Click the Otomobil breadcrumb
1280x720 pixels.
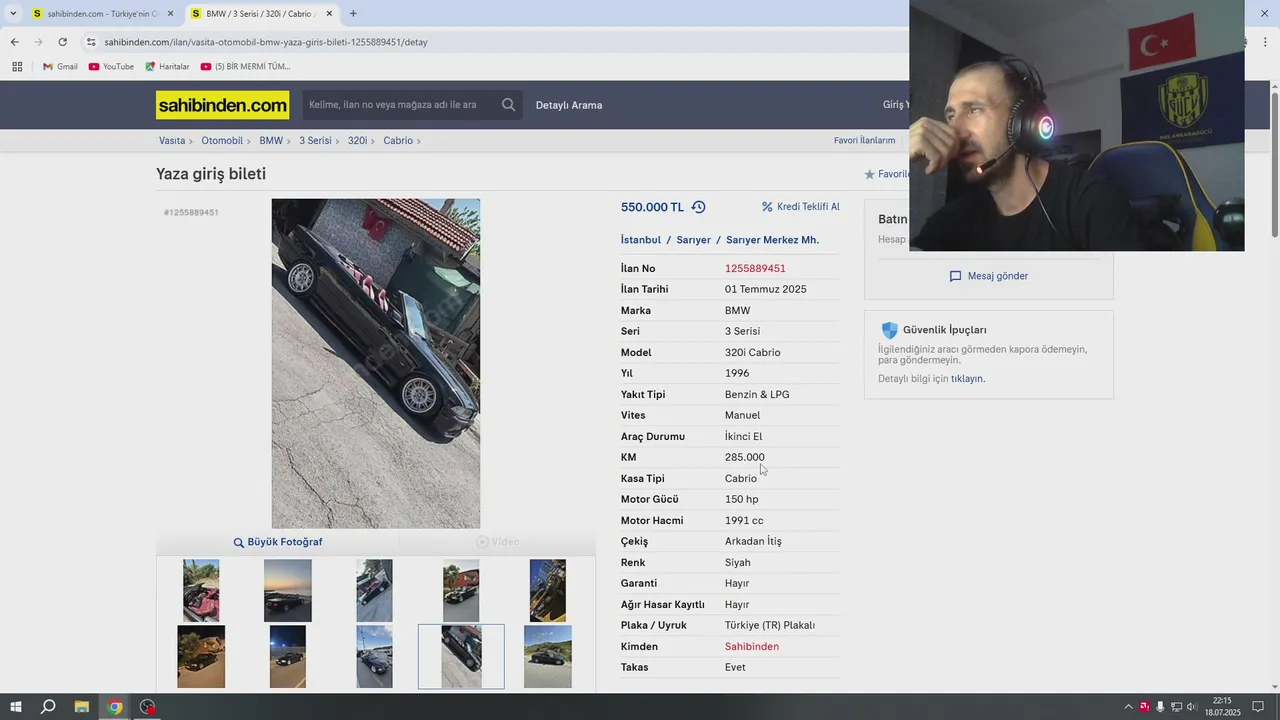[222, 141]
